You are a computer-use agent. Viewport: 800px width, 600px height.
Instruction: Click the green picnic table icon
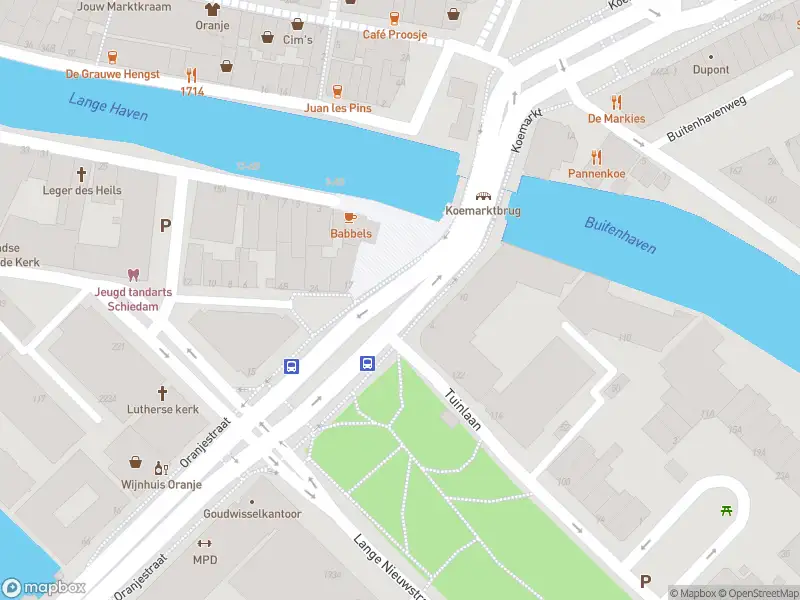727,510
